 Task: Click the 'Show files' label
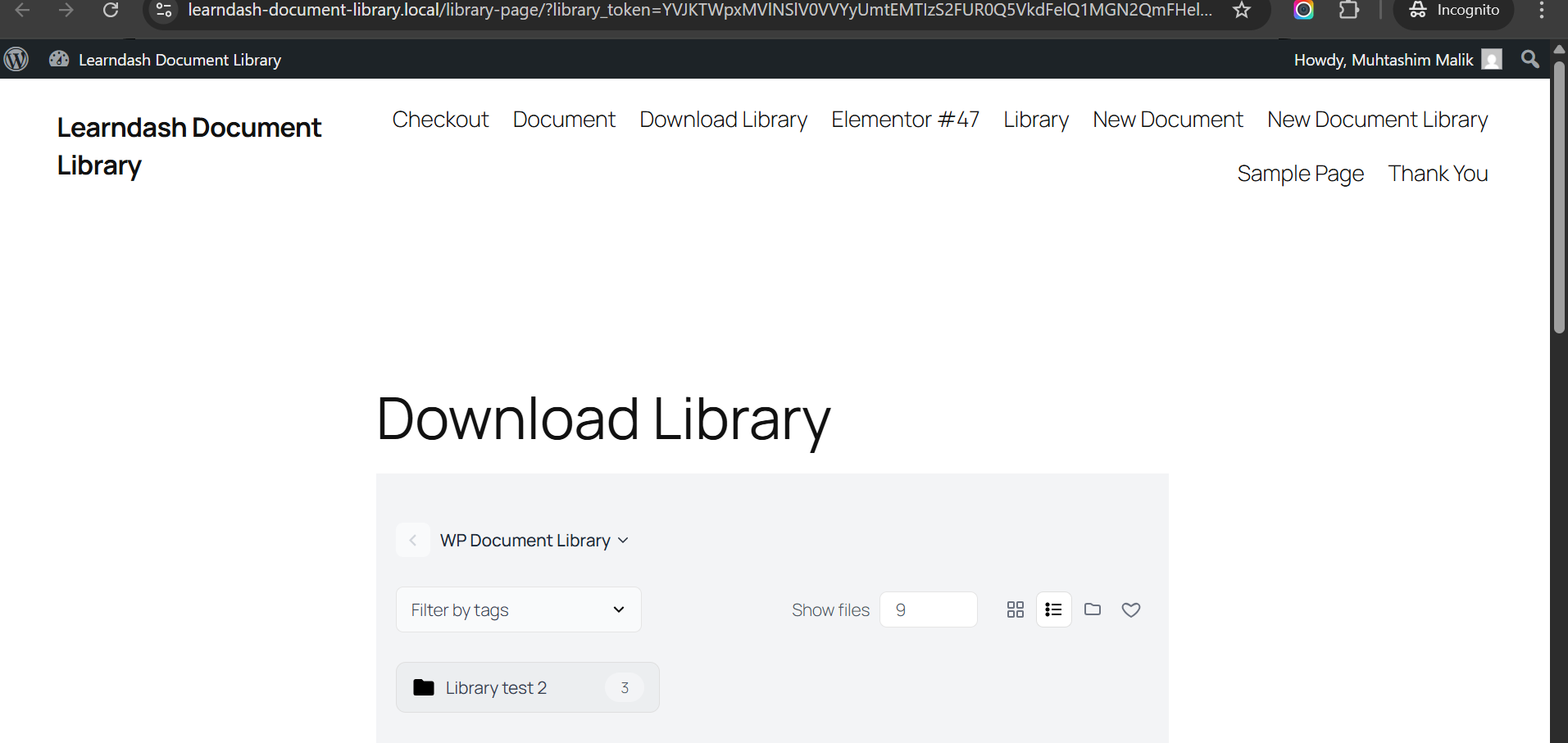coord(830,610)
